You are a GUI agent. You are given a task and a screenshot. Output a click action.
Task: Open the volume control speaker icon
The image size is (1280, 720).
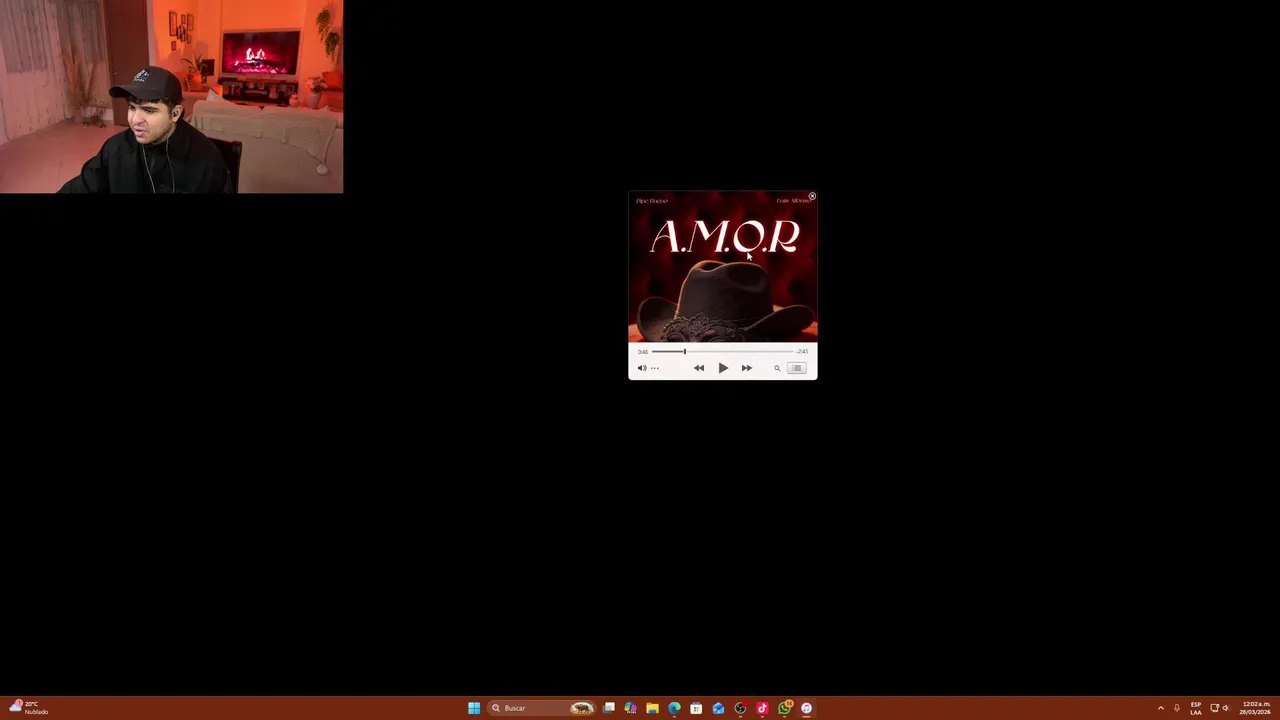coord(642,368)
